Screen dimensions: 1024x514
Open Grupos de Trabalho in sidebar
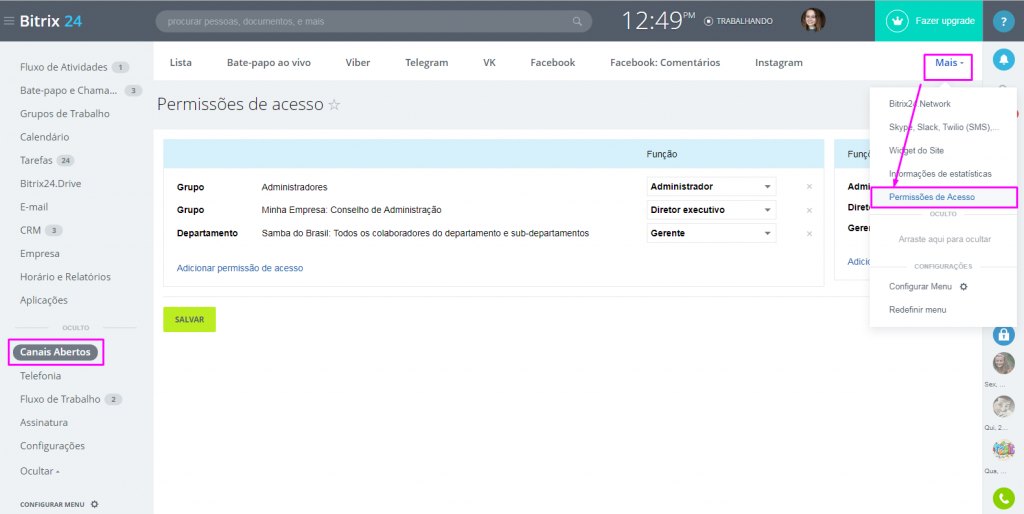65,114
